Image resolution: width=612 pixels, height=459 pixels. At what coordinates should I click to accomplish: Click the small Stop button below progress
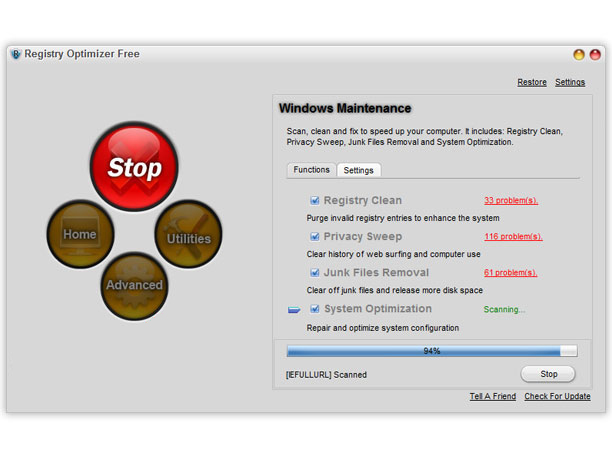coord(548,374)
